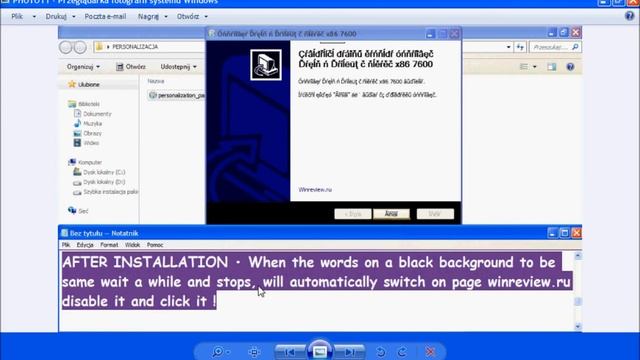Open address bar history dropdown arrow
Screen dimensions: 640x360
508,47
